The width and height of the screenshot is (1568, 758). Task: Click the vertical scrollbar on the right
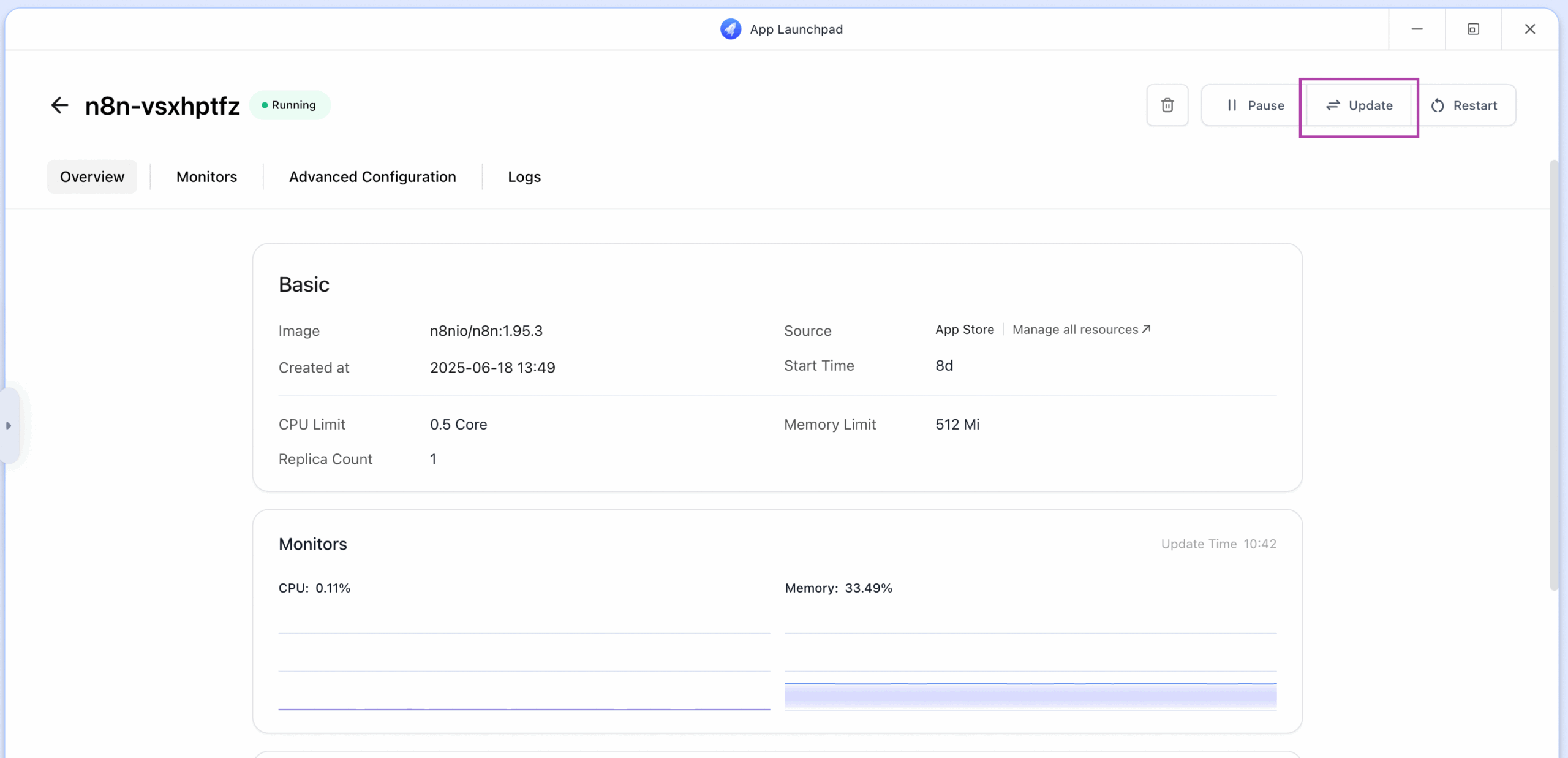[1554, 375]
